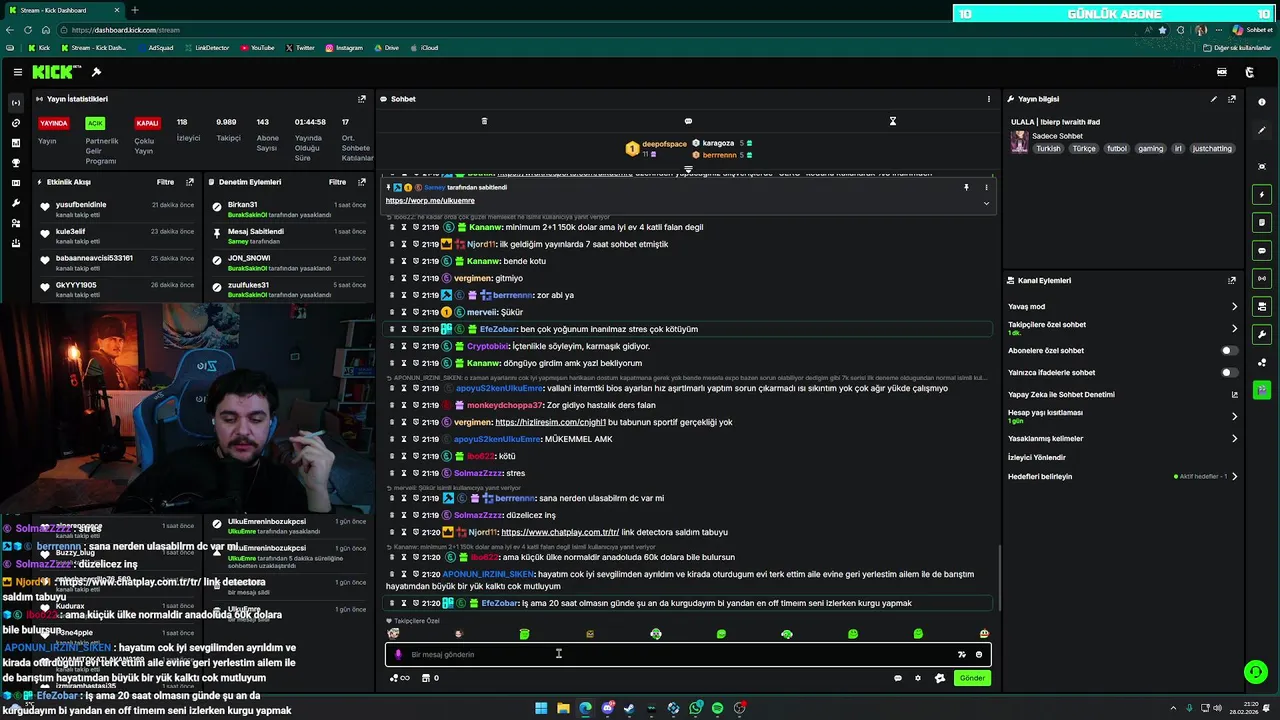The width and height of the screenshot is (1280, 720).
Task: Open the link icon in the left sidebar
Action: (15, 123)
